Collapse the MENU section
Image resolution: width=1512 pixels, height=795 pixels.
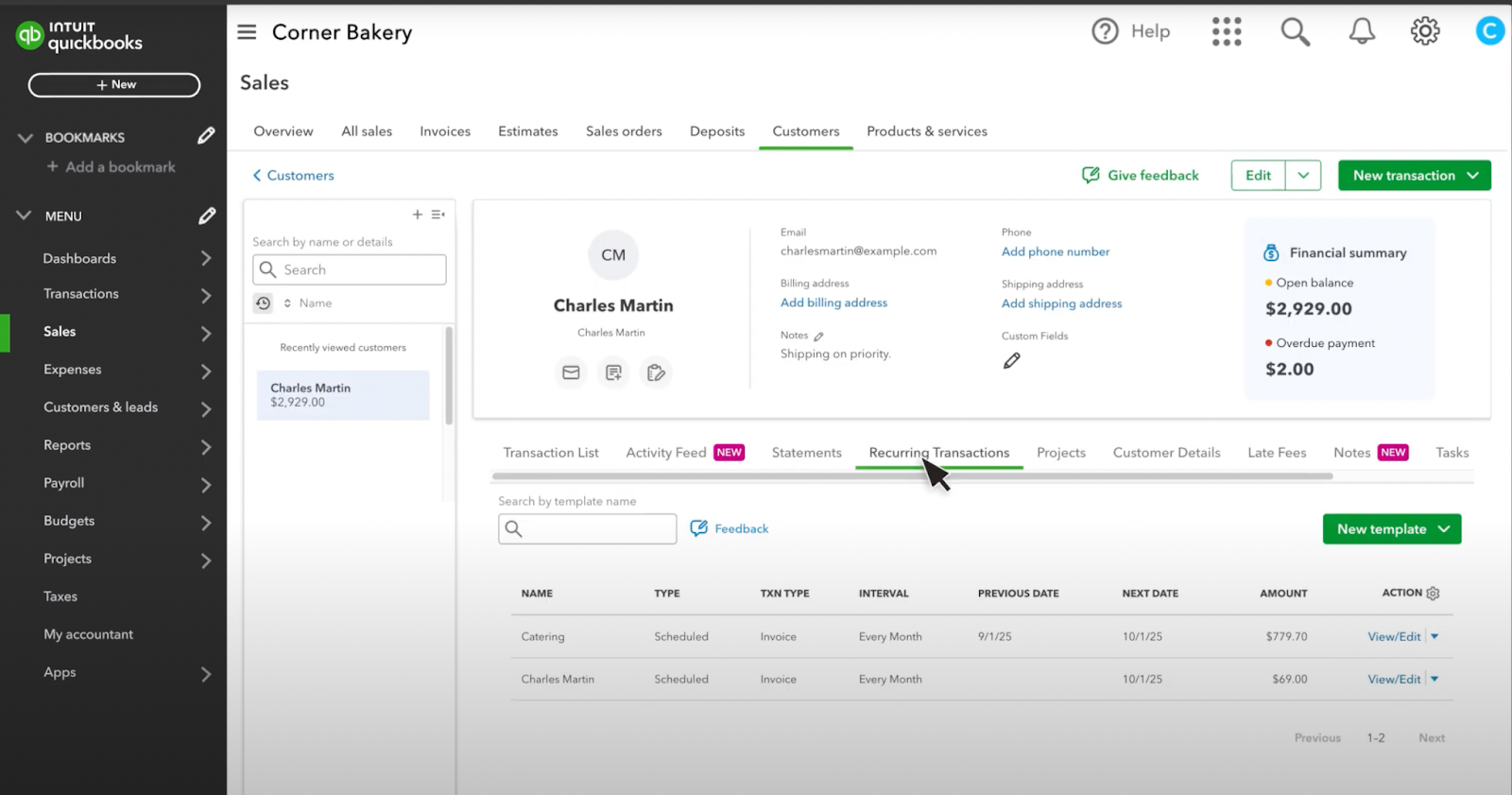coord(24,216)
